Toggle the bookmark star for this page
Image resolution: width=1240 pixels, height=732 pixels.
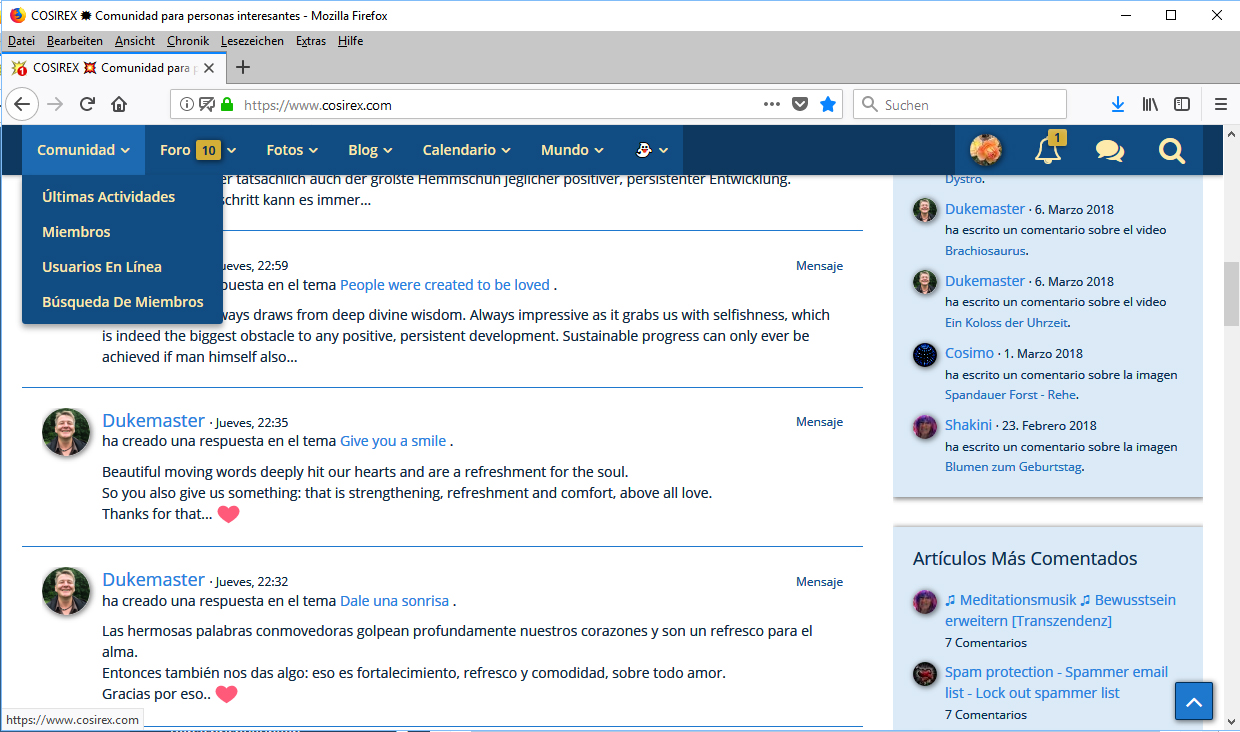828,104
